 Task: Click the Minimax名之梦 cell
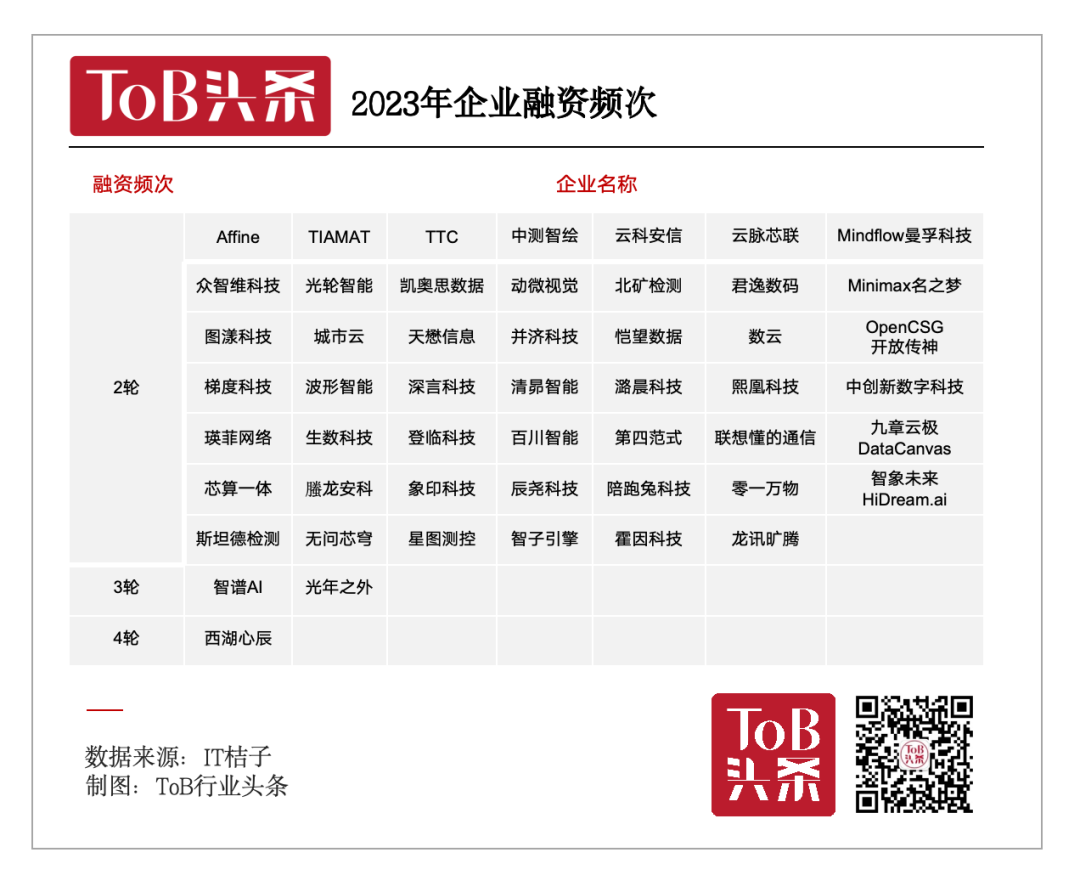(x=904, y=286)
